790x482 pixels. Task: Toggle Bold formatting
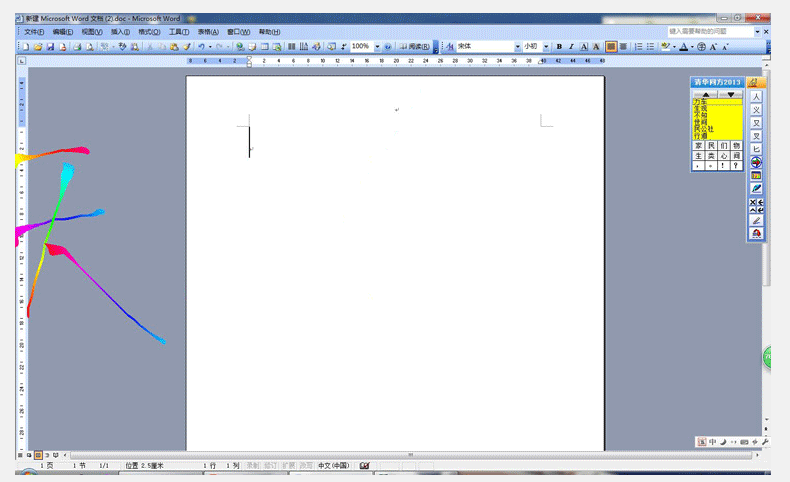click(559, 47)
